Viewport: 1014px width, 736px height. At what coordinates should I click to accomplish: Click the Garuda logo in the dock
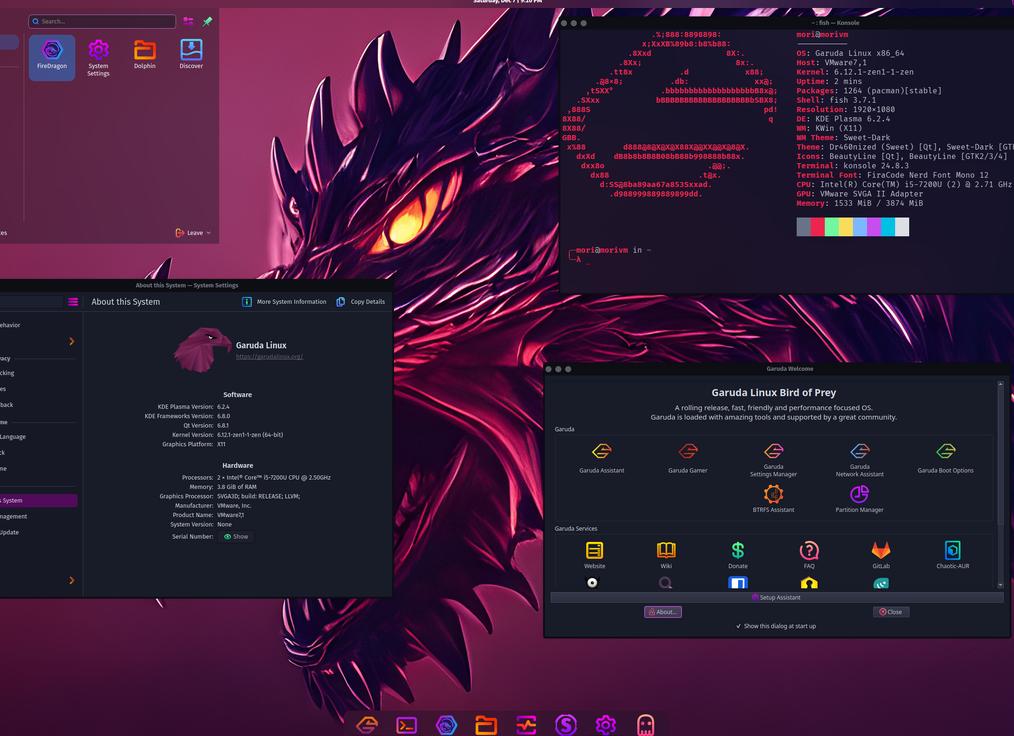coord(367,724)
